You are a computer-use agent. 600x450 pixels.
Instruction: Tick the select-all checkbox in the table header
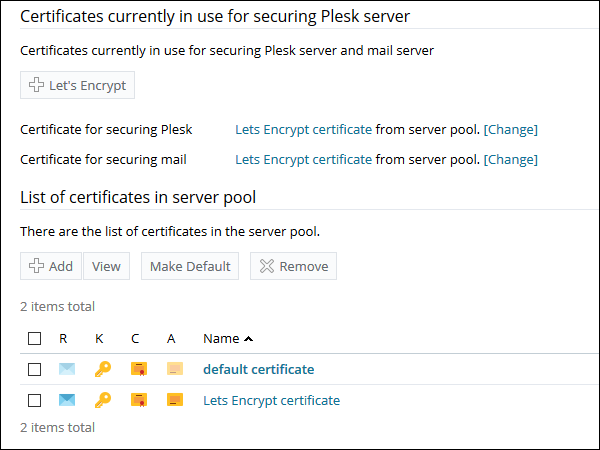click(x=34, y=338)
